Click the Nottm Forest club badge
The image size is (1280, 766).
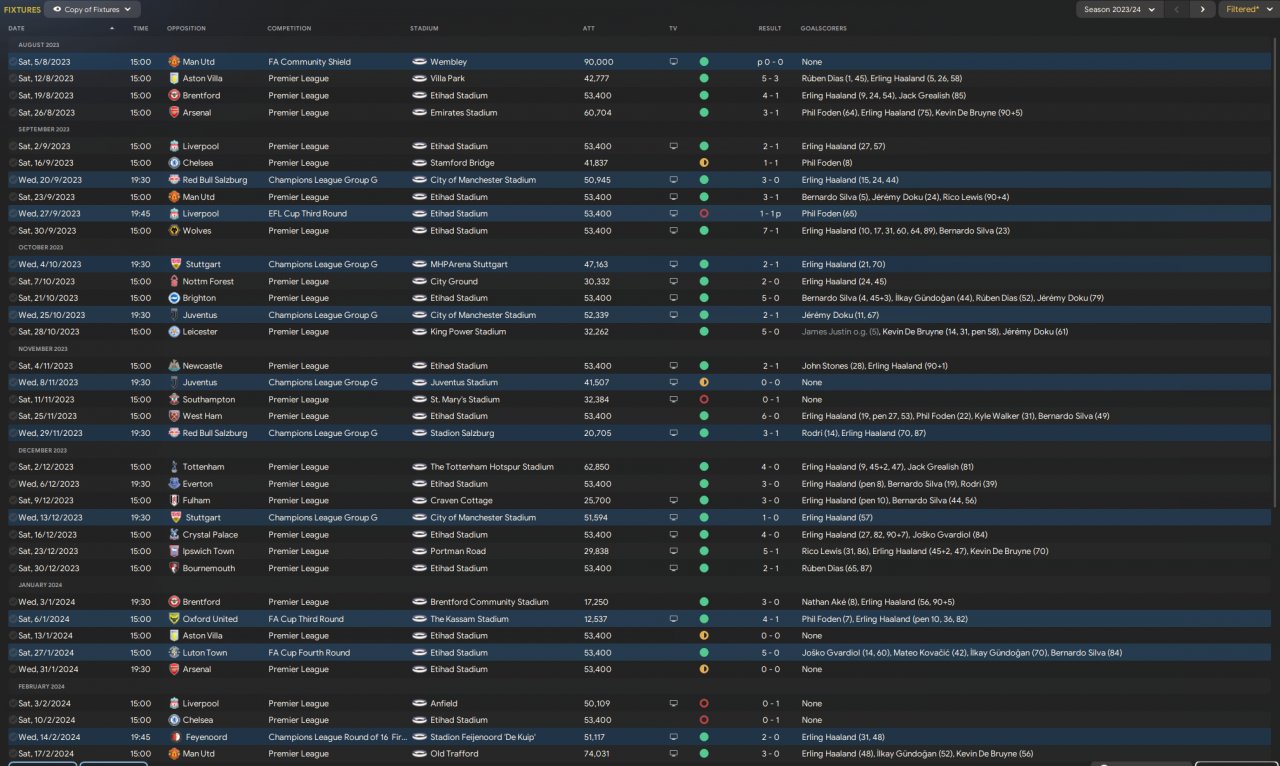point(174,282)
